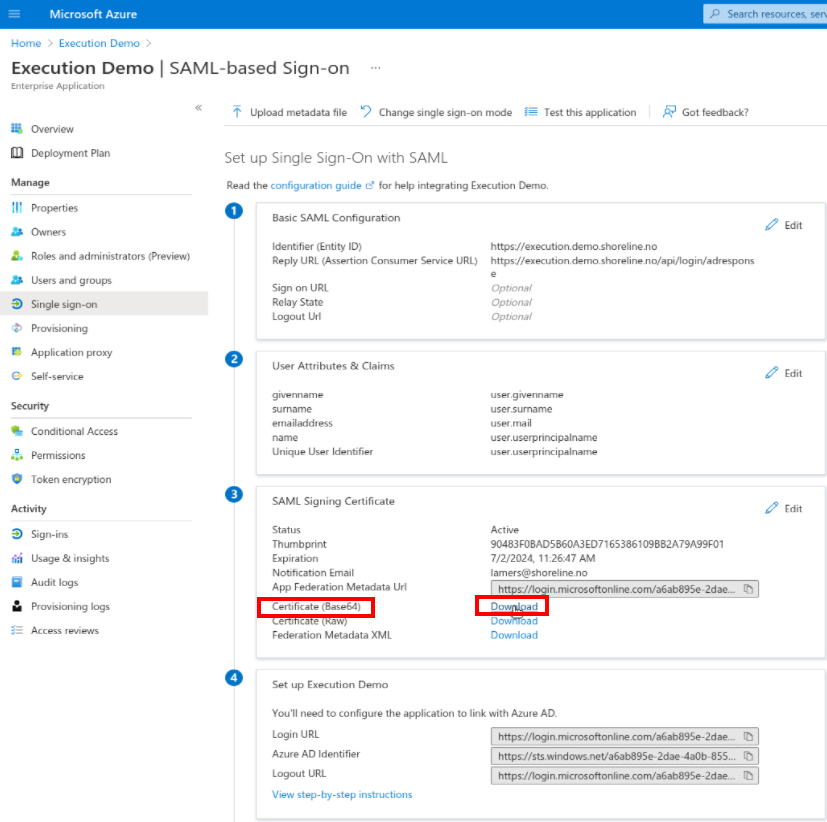Click the Deployment Plan book icon

(17, 153)
